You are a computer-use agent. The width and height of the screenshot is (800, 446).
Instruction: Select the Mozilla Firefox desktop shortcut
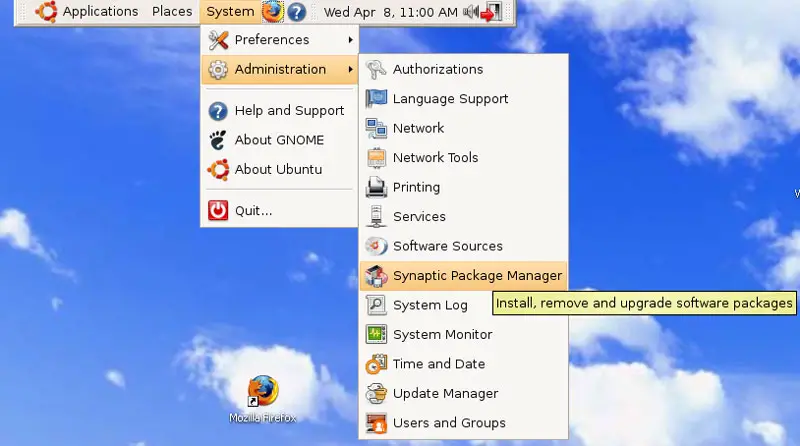[263, 399]
